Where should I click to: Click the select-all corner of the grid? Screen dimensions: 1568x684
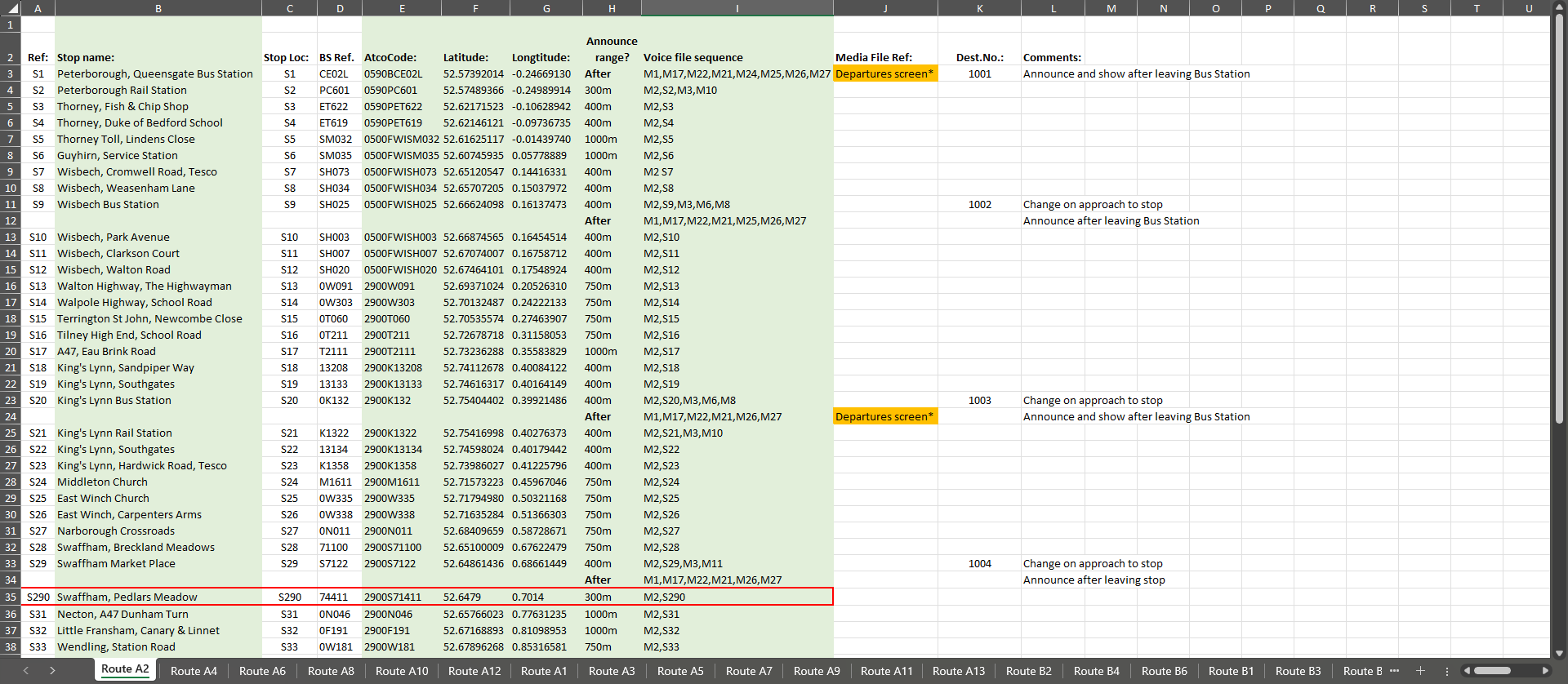(10, 8)
